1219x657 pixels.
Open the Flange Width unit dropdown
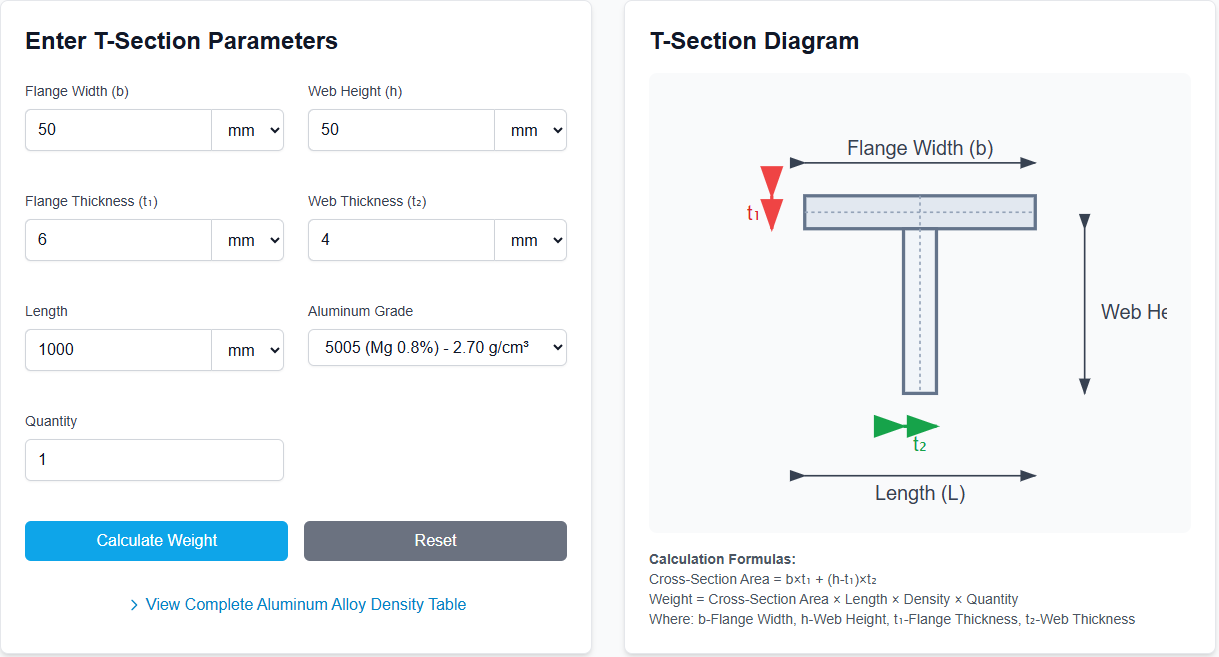click(x=248, y=130)
